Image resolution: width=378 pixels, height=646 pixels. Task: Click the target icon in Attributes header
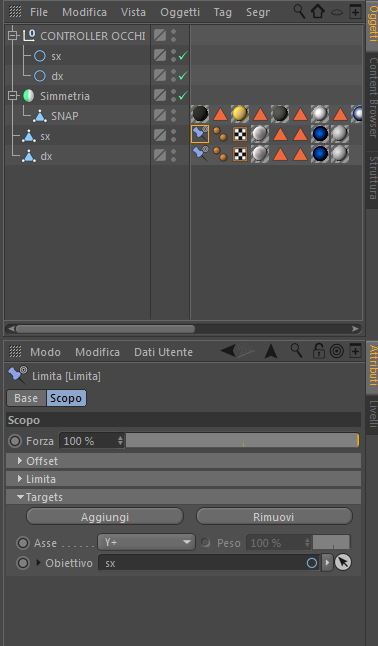337,351
